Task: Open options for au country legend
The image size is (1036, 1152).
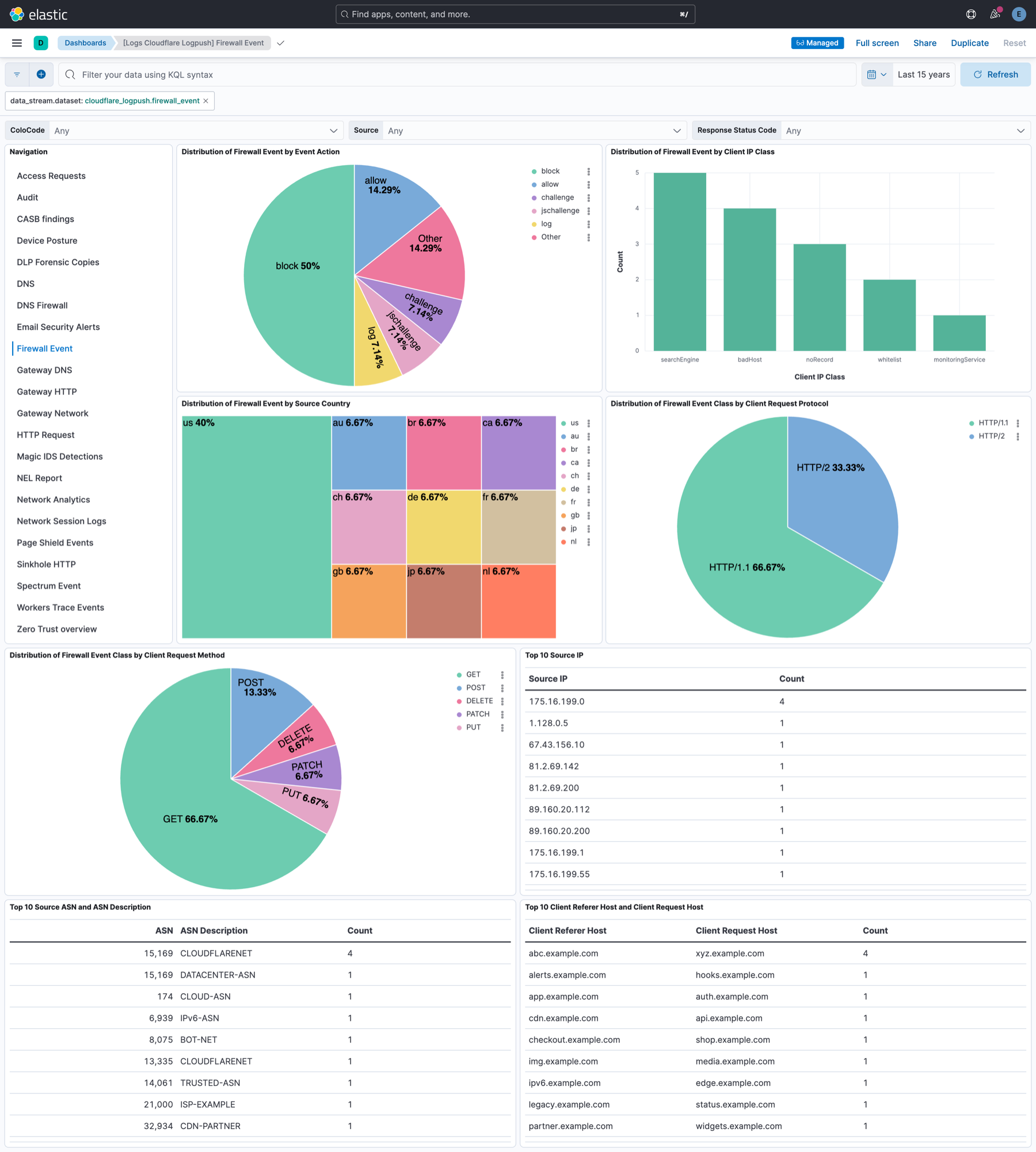Action: coord(588,437)
